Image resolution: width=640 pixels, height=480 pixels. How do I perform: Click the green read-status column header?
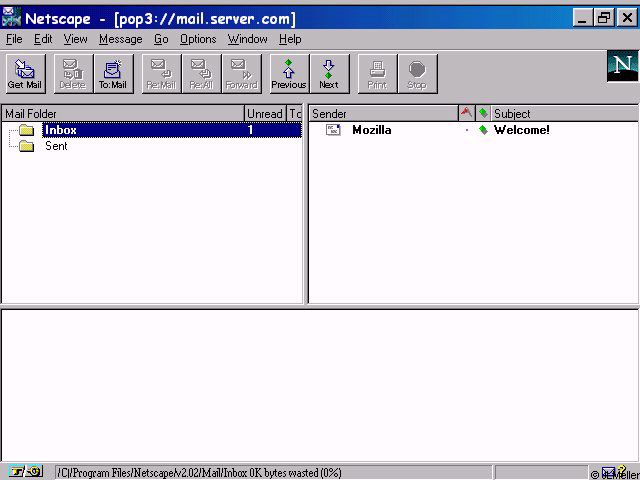pos(483,113)
